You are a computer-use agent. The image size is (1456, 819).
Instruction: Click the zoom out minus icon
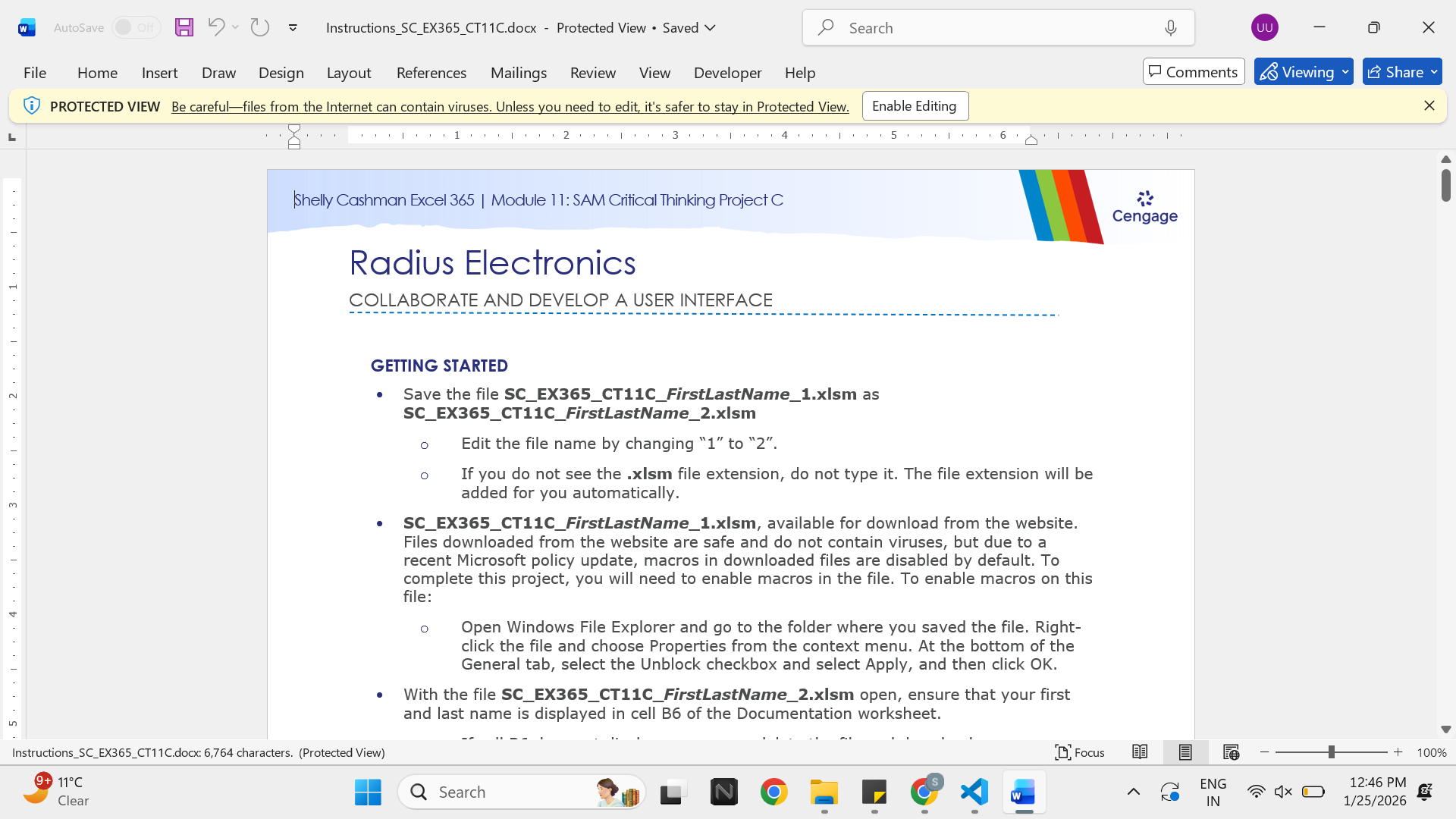click(x=1264, y=752)
